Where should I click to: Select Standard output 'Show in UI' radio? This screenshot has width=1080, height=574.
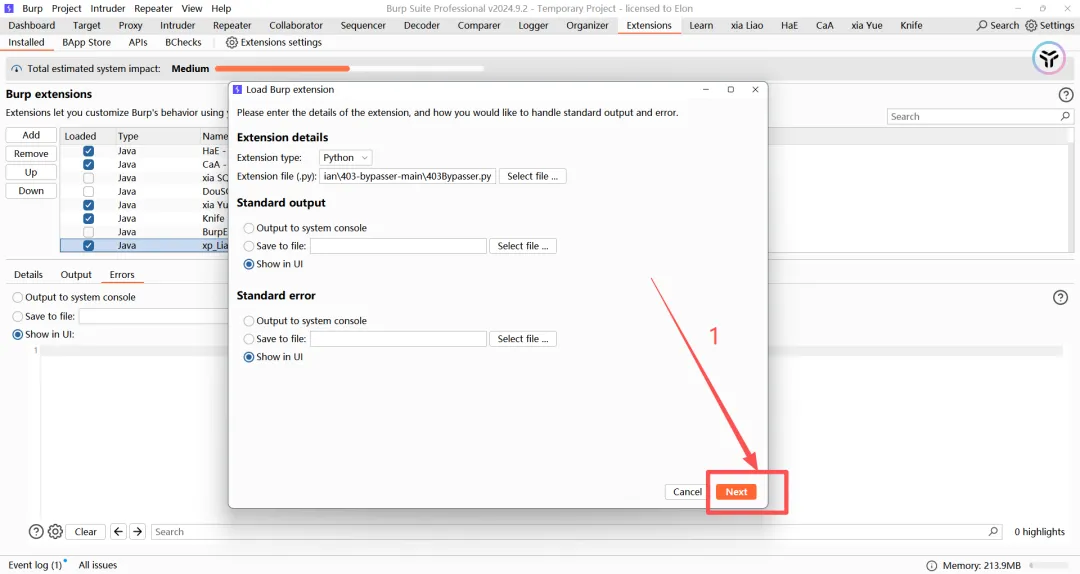[249, 264]
